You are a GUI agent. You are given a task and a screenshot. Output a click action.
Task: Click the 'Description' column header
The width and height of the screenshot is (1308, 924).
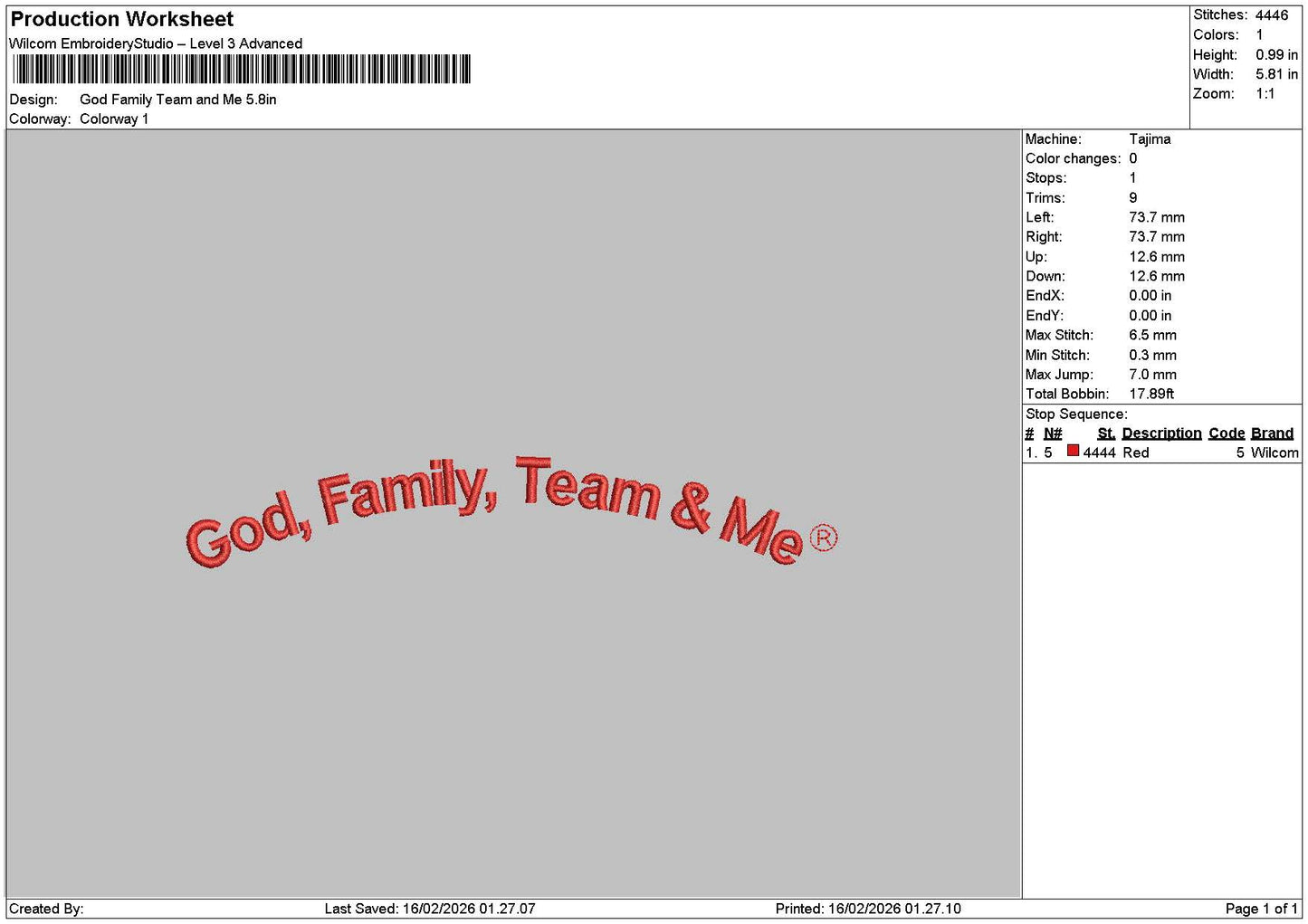[x=1161, y=433]
